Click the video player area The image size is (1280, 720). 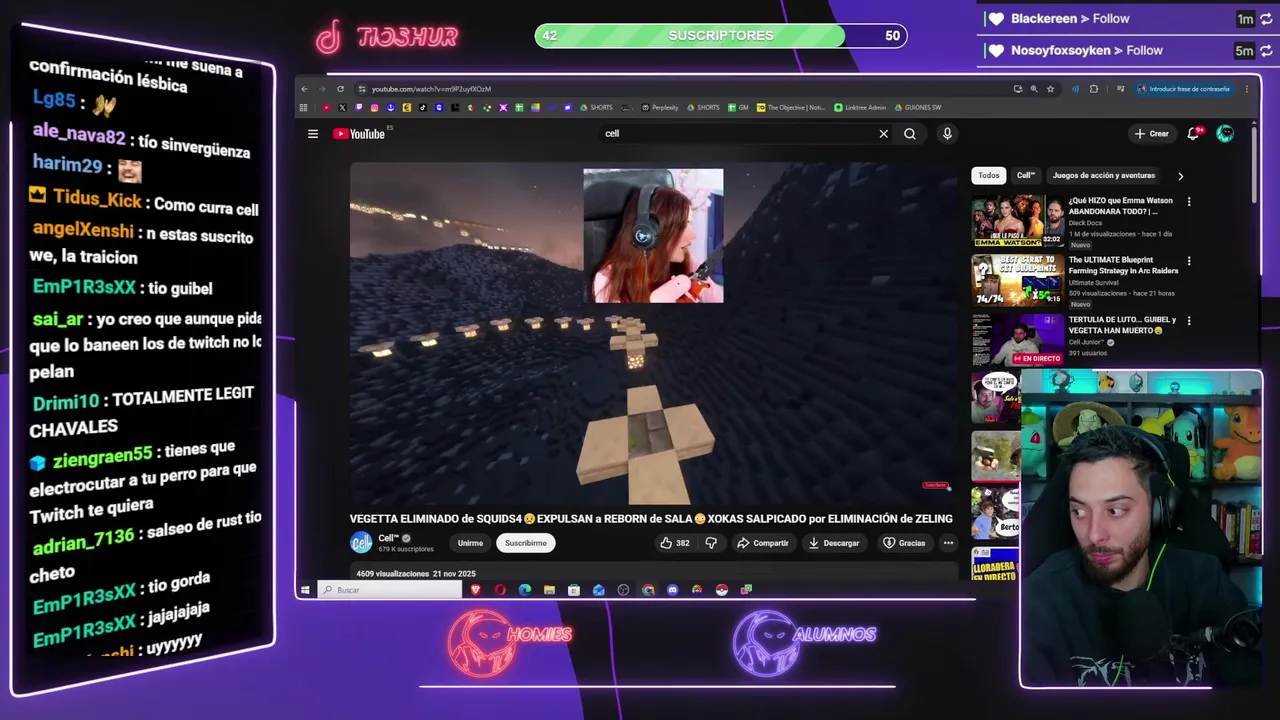(653, 333)
